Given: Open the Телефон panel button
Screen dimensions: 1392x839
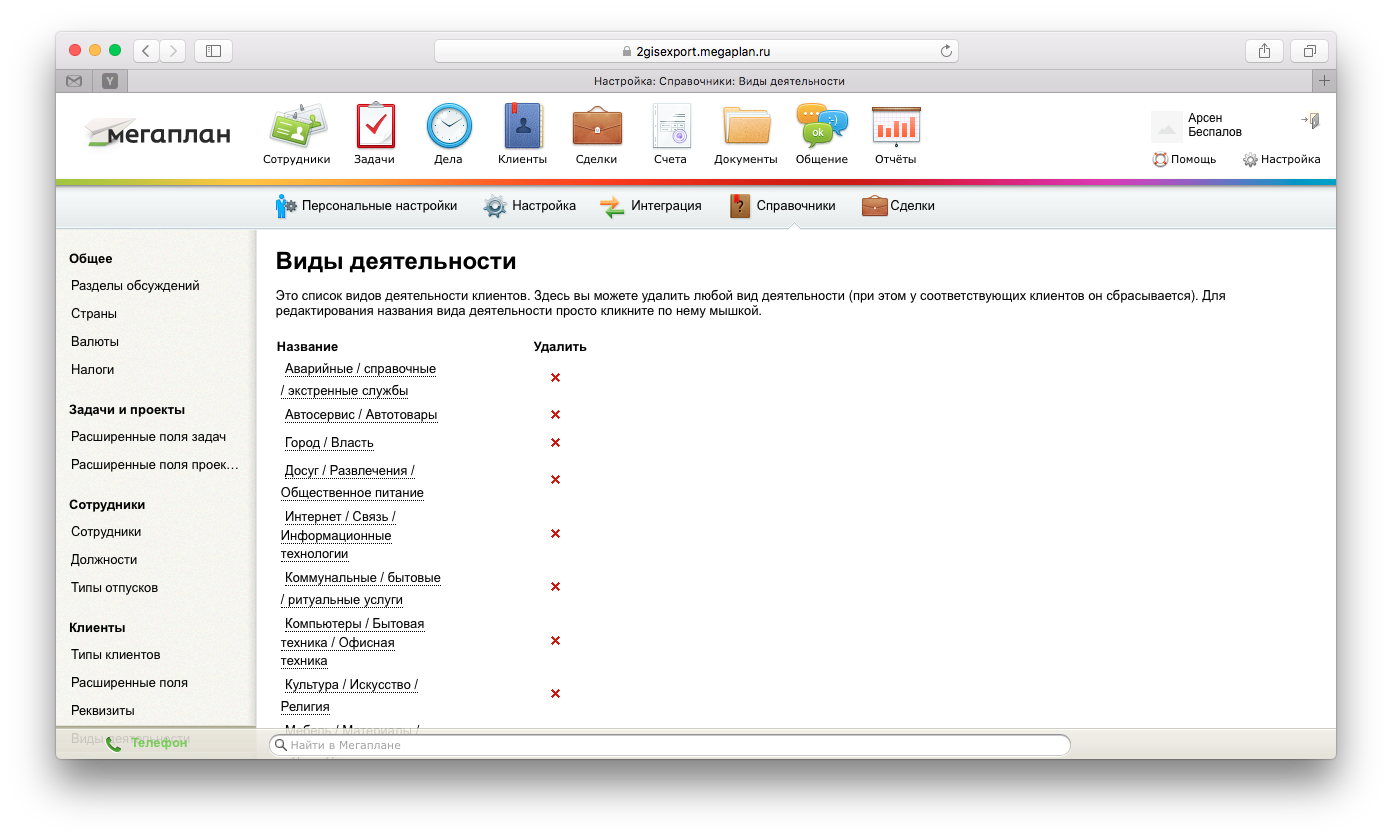Looking at the screenshot, I should tap(147, 743).
